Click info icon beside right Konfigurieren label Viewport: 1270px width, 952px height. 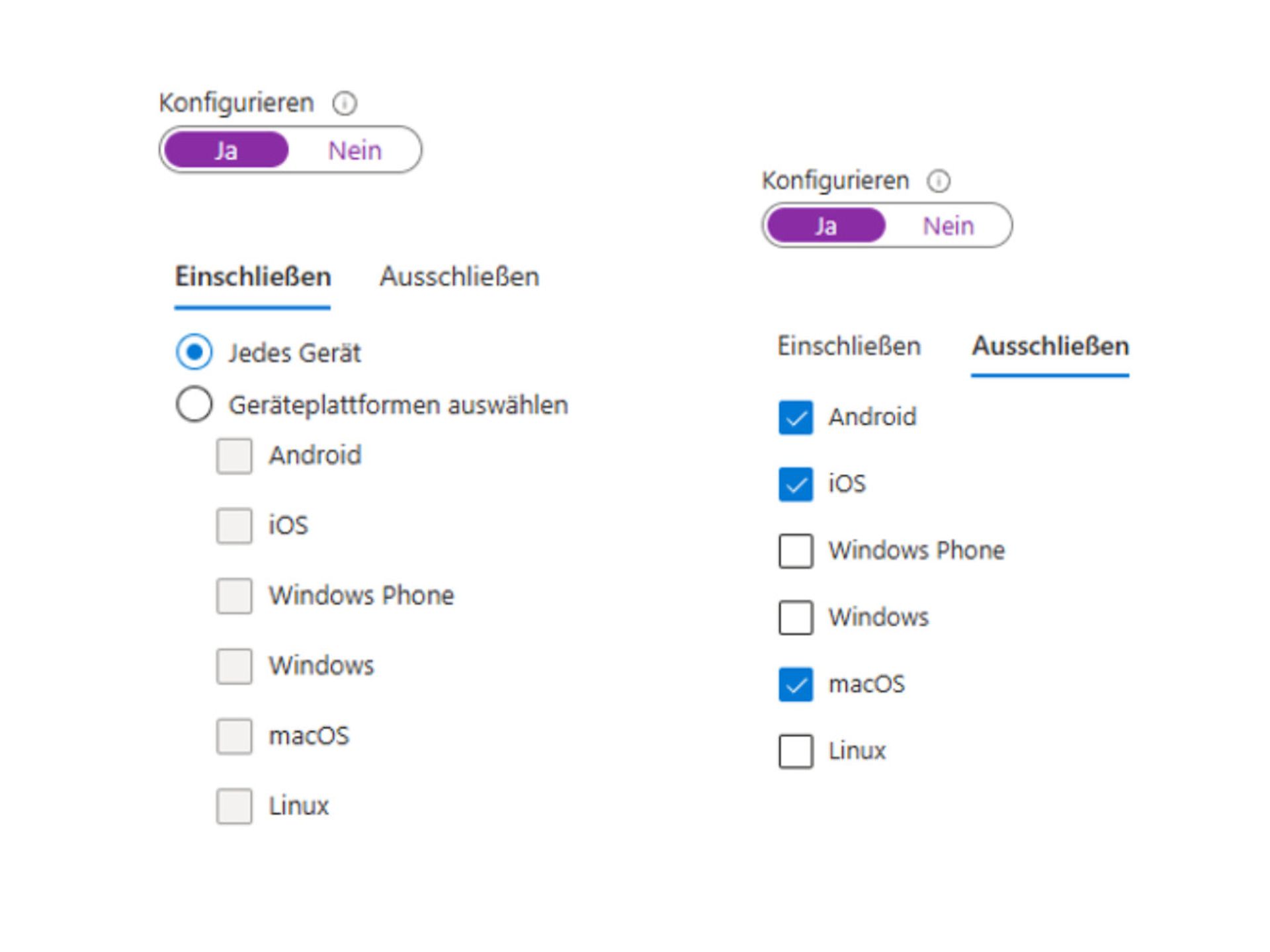(939, 181)
